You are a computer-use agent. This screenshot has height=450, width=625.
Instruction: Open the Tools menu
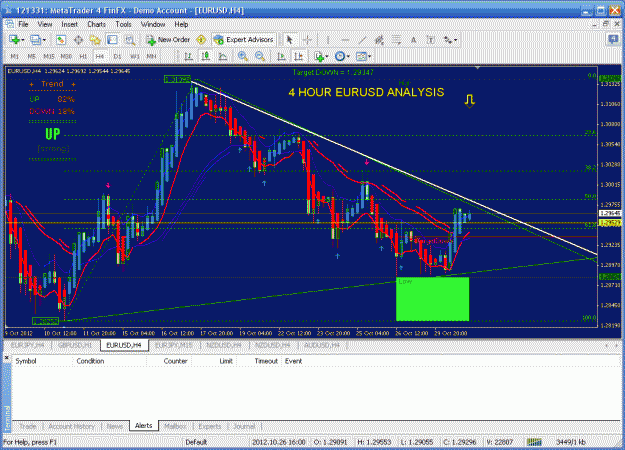(x=123, y=24)
